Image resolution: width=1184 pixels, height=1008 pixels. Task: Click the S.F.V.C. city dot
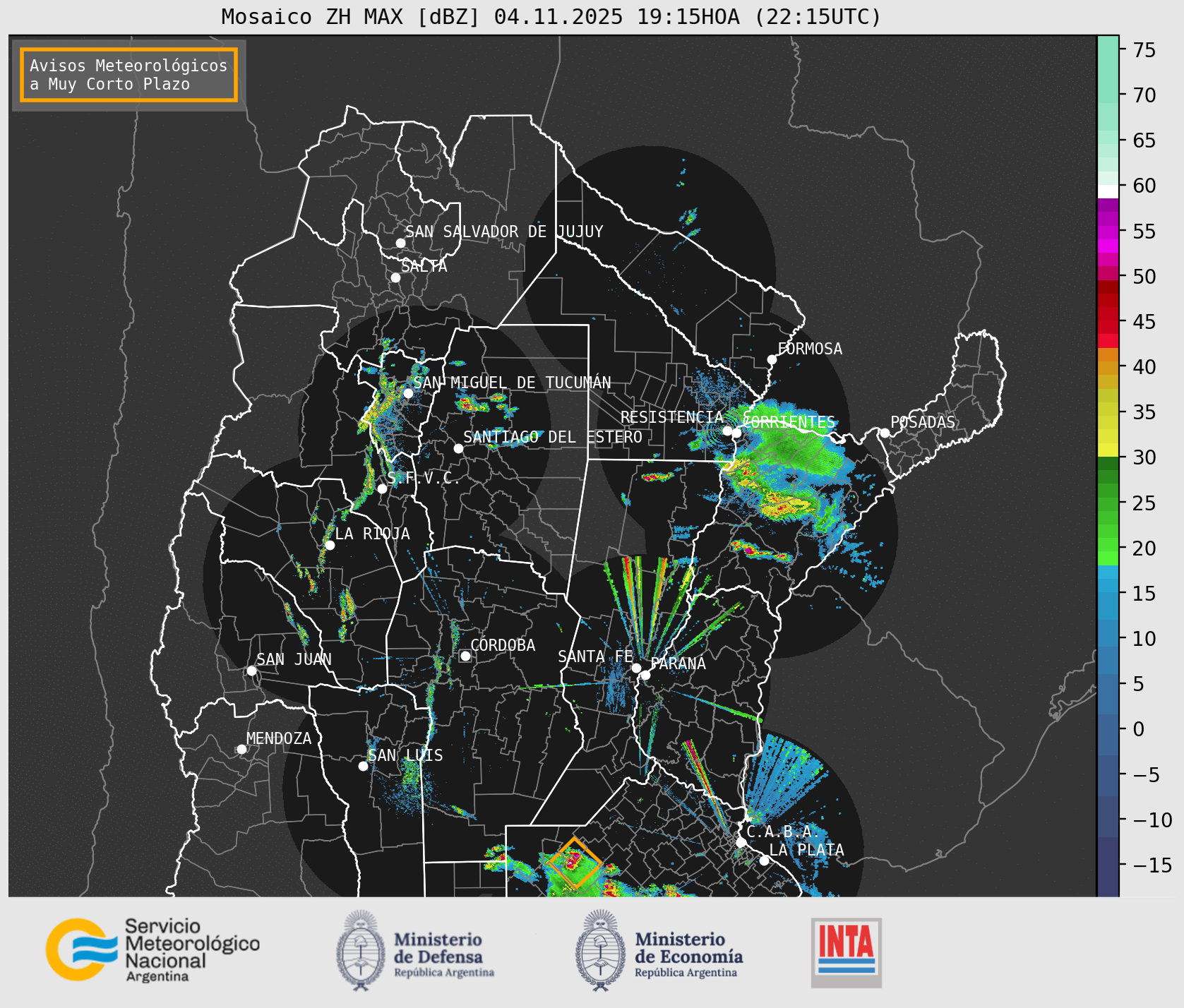382,488
